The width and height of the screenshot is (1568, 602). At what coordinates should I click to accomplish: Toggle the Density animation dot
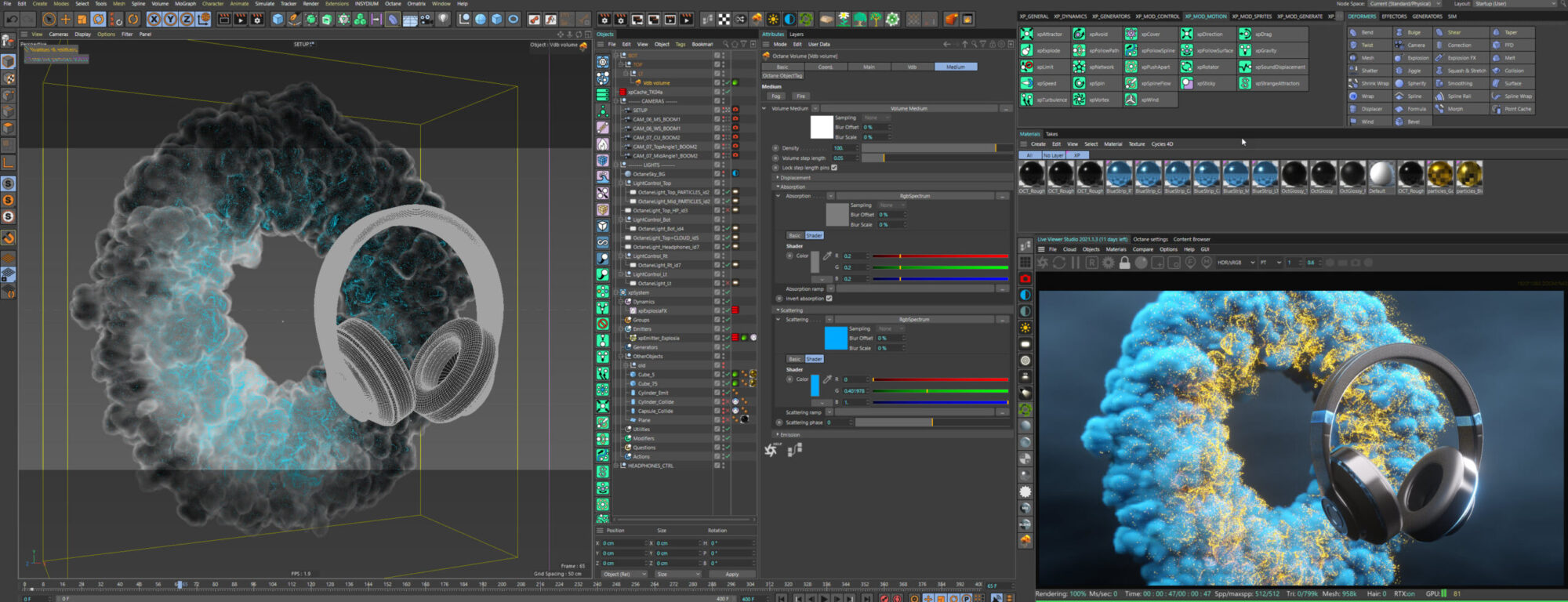[775, 147]
